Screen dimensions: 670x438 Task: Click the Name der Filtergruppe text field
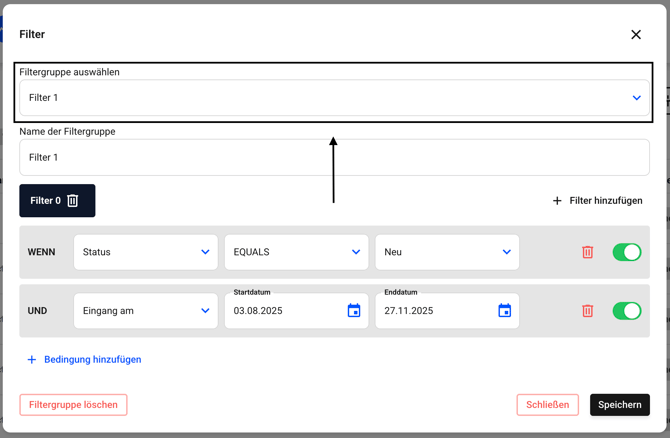coord(334,158)
